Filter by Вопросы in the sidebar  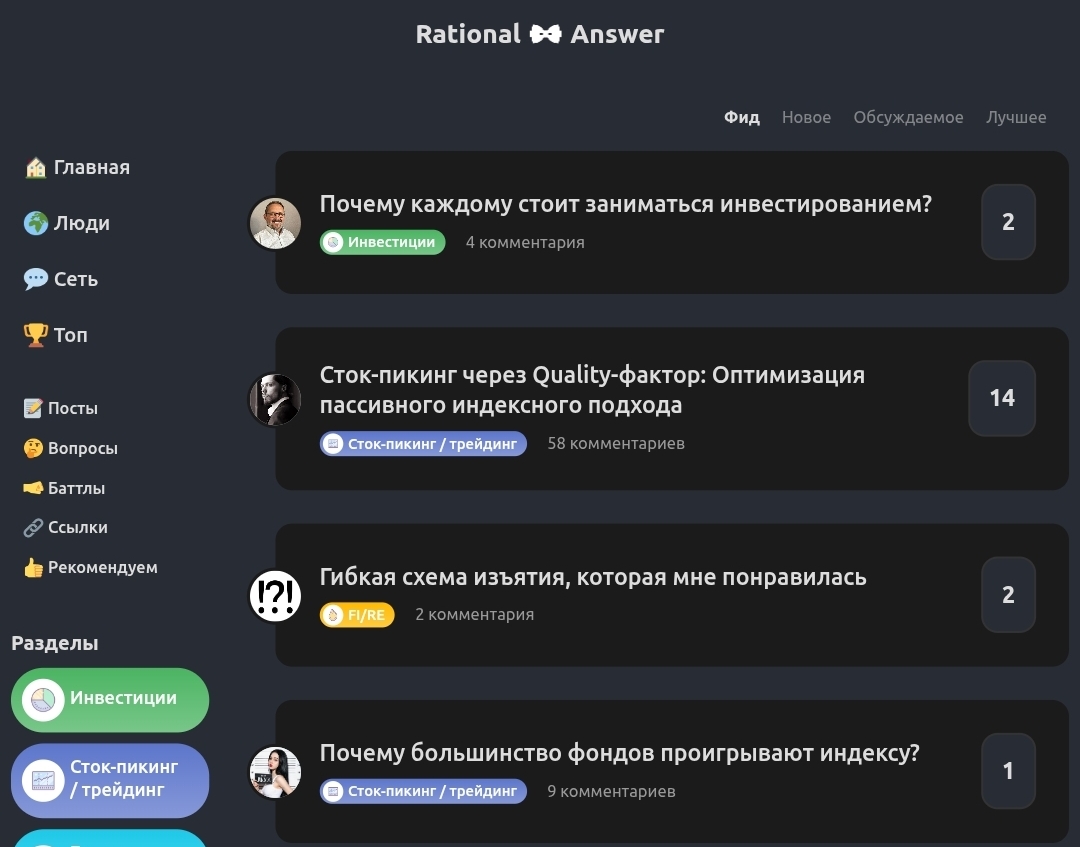71,448
